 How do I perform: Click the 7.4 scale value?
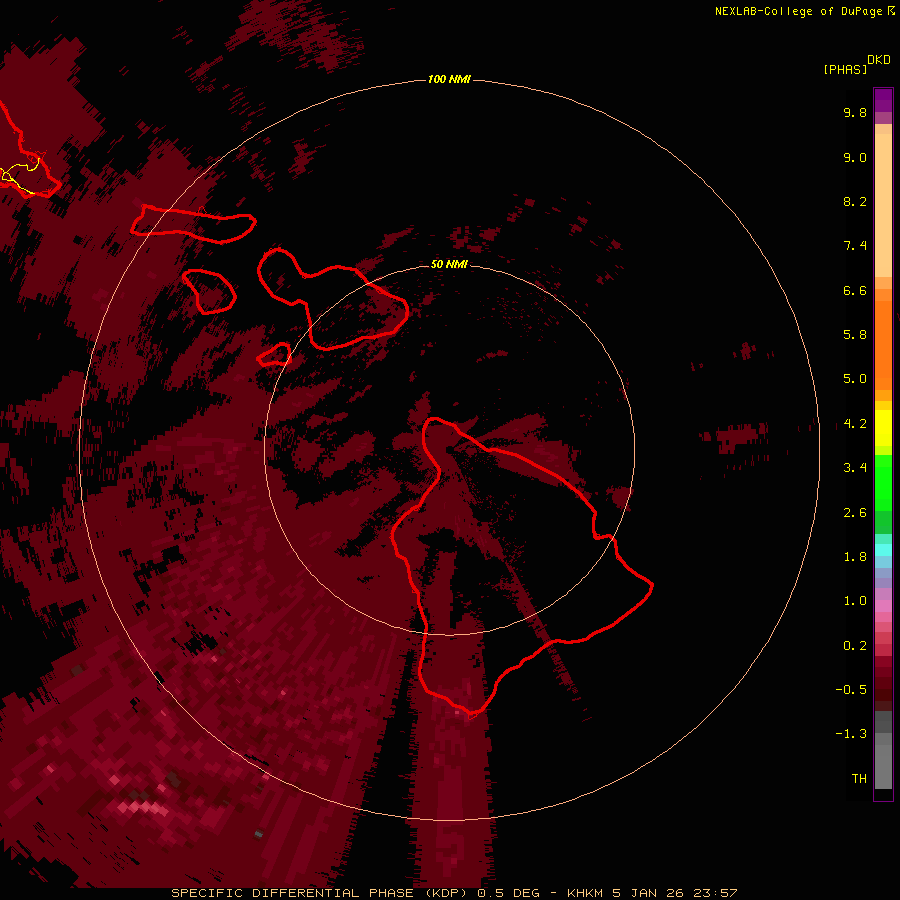(855, 246)
